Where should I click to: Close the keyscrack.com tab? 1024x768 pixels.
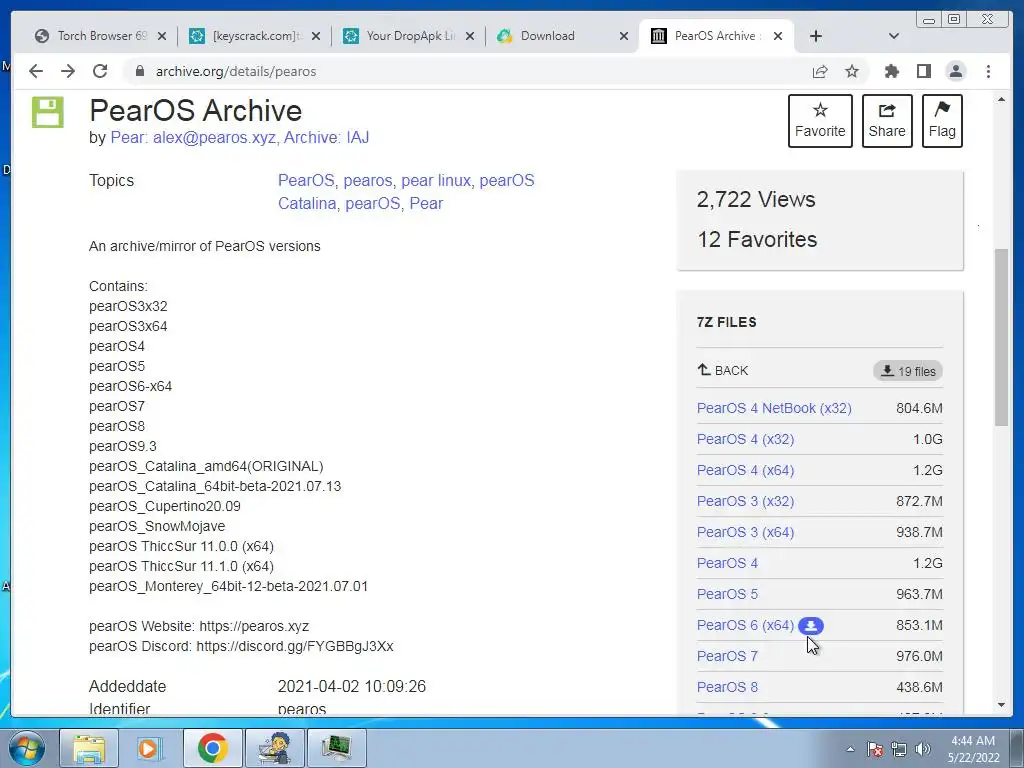(x=316, y=36)
